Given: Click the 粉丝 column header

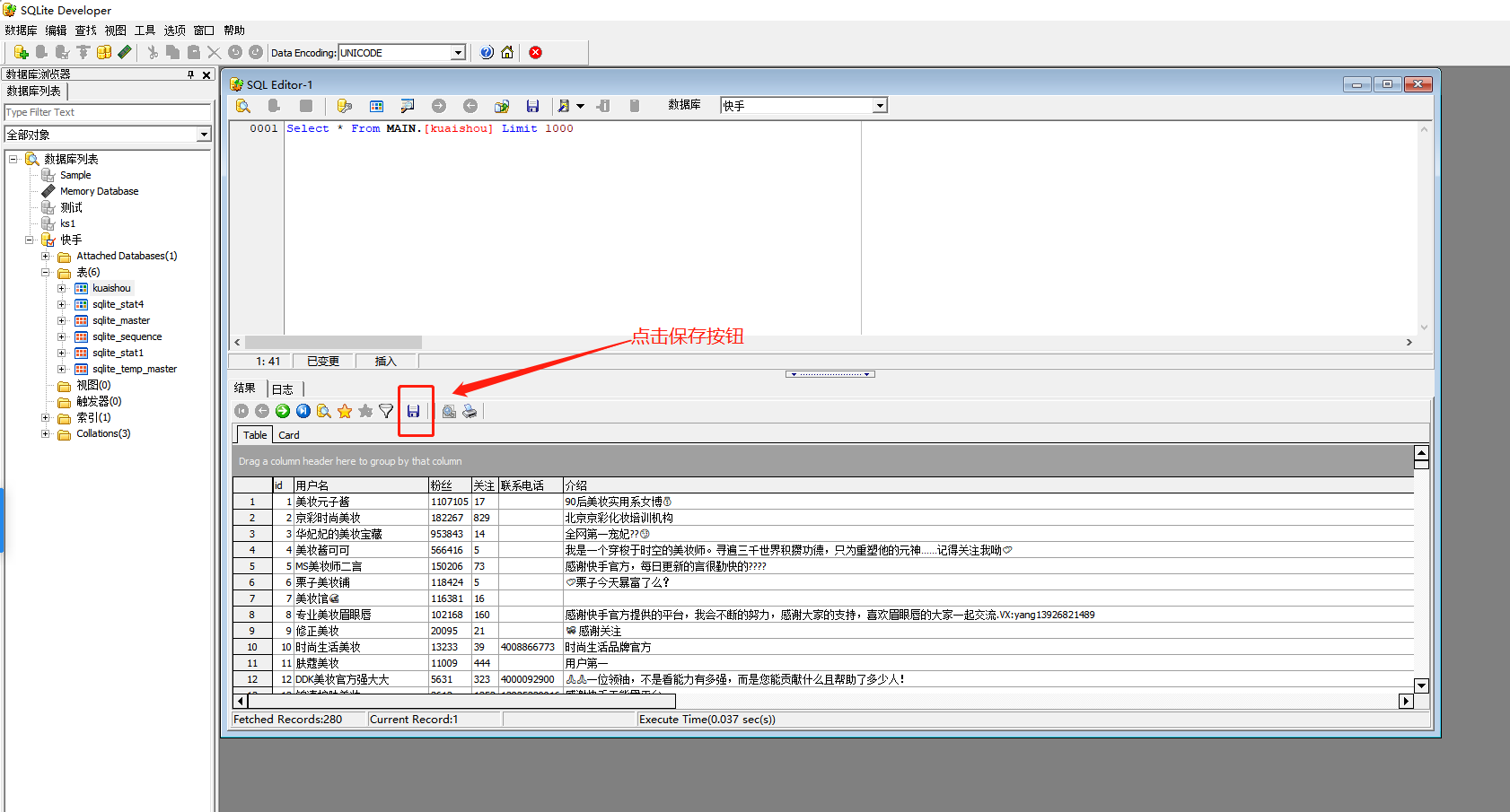Looking at the screenshot, I should (x=450, y=485).
